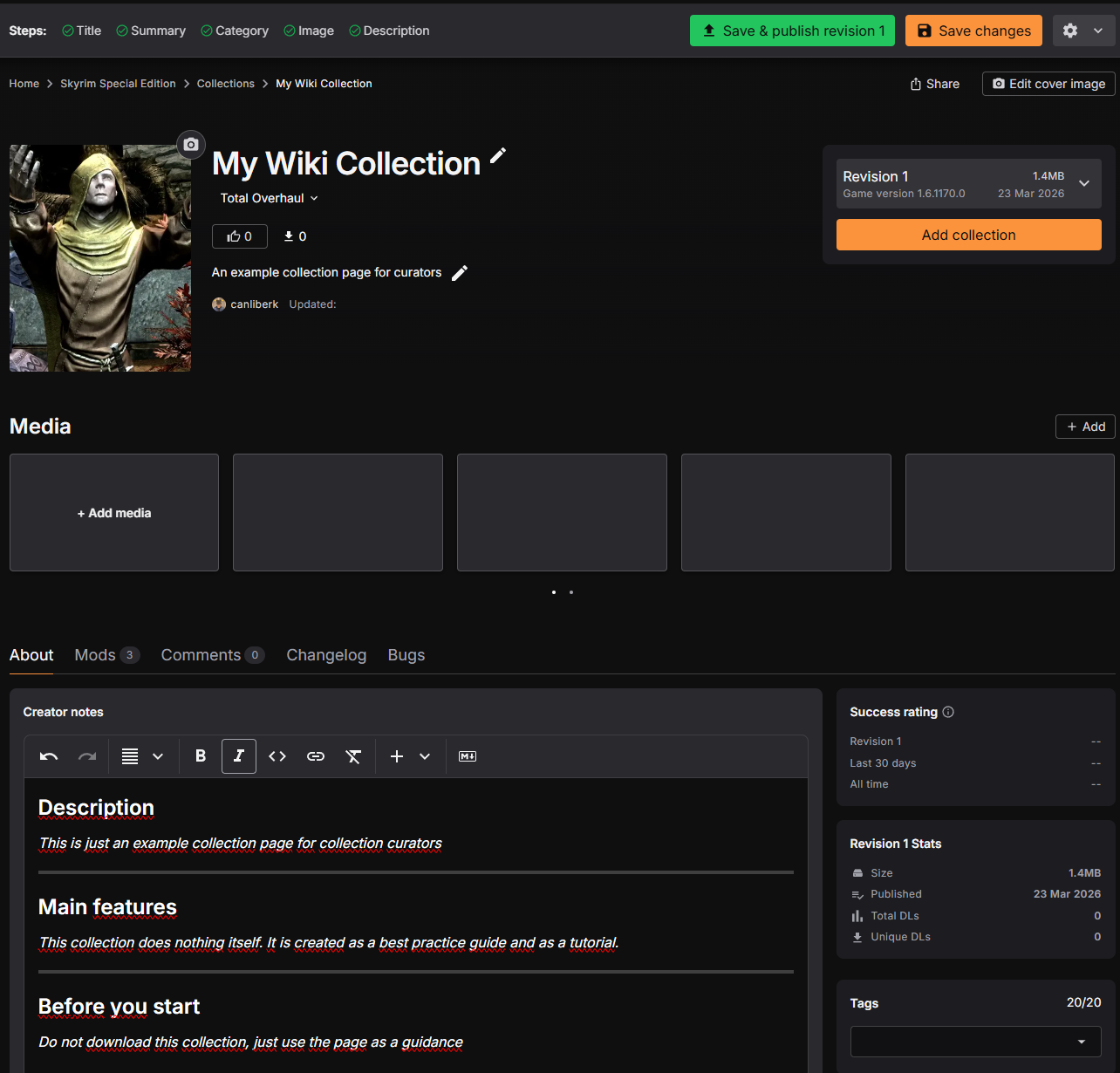Edit the summary text with pencil icon
1120x1073 pixels.
tap(460, 273)
